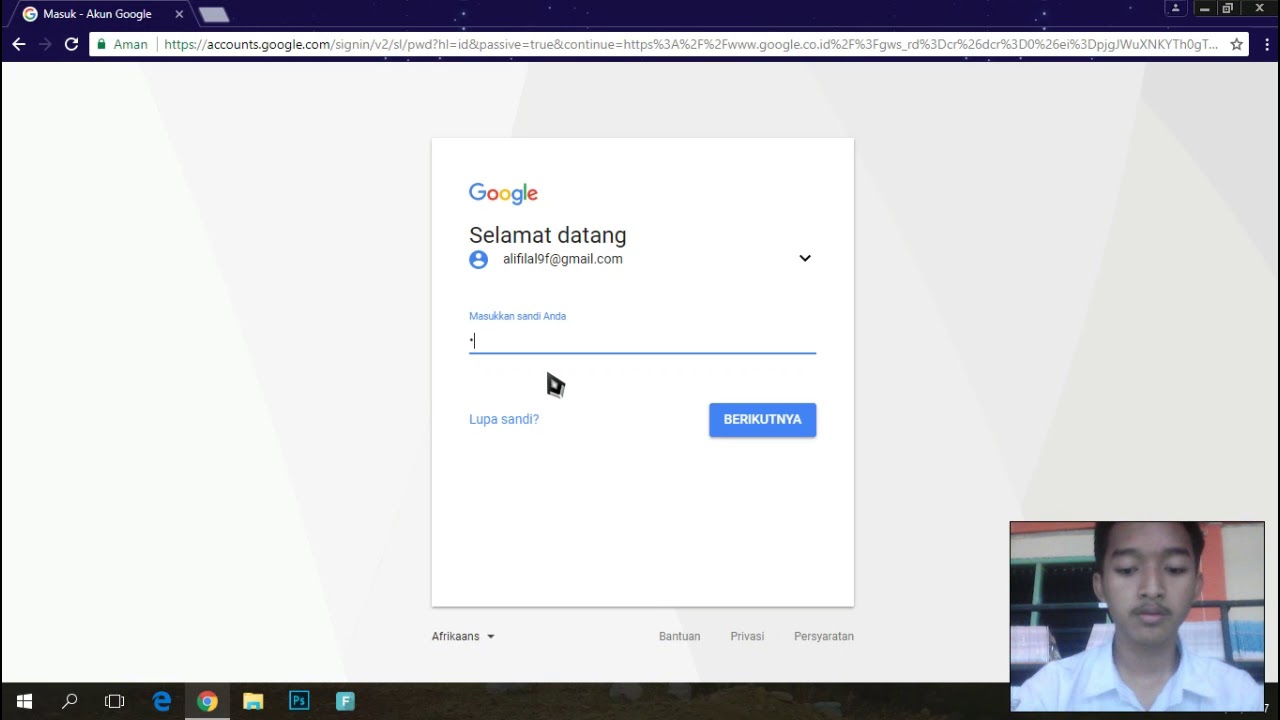
Task: Click the Google logo
Action: [x=503, y=193]
